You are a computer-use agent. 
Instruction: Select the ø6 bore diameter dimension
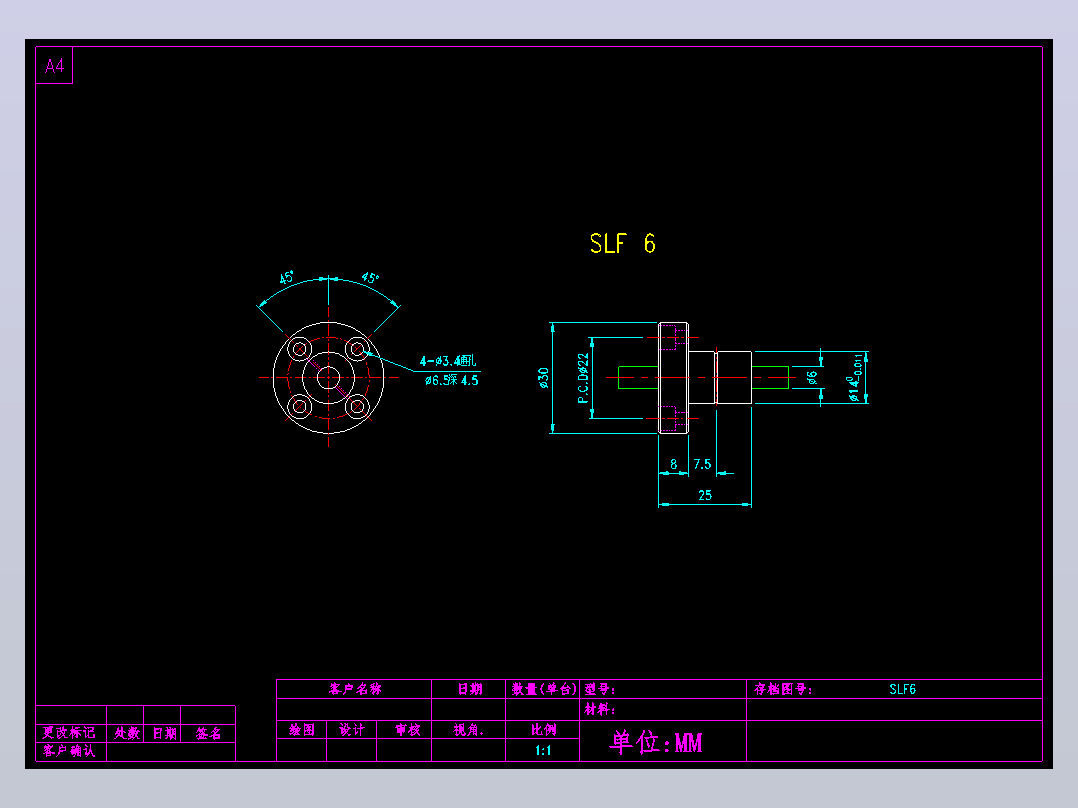tap(812, 378)
